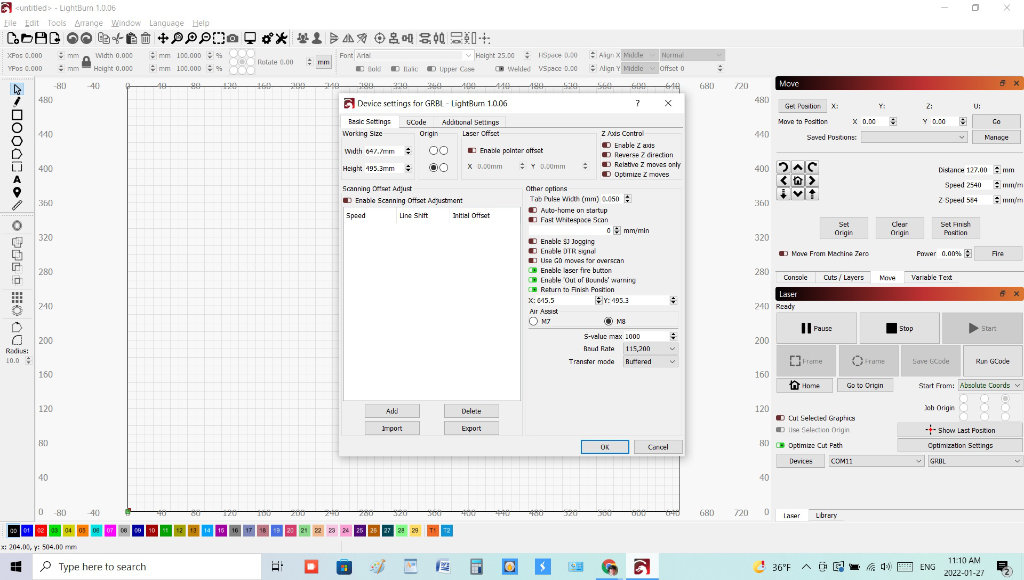Click the lock aspect ratio padlock icon

click(x=86, y=62)
